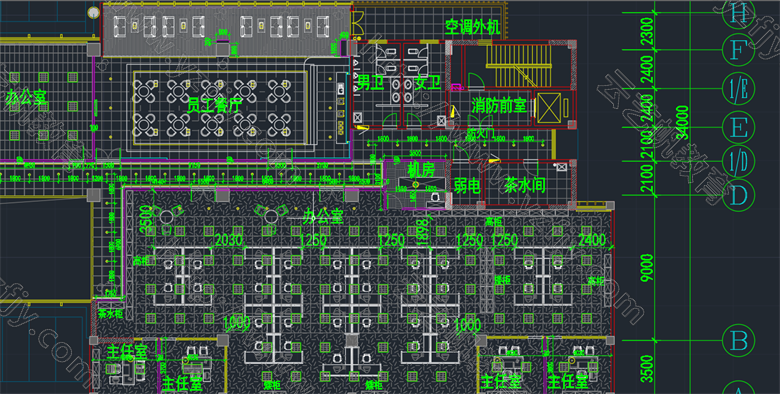The image size is (780, 394).
Task: Click the 弱电 room label
Action: coord(467,186)
